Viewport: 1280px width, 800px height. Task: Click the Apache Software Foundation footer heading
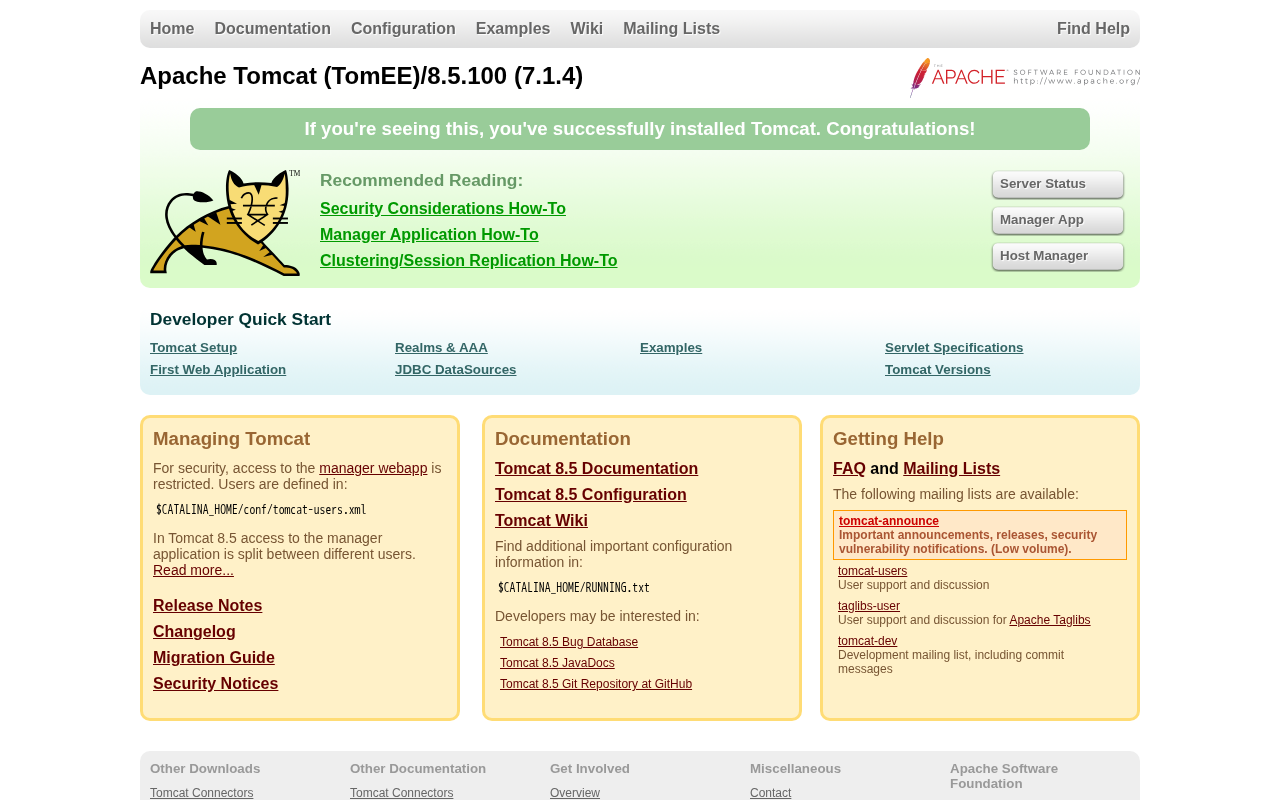[x=1004, y=776]
